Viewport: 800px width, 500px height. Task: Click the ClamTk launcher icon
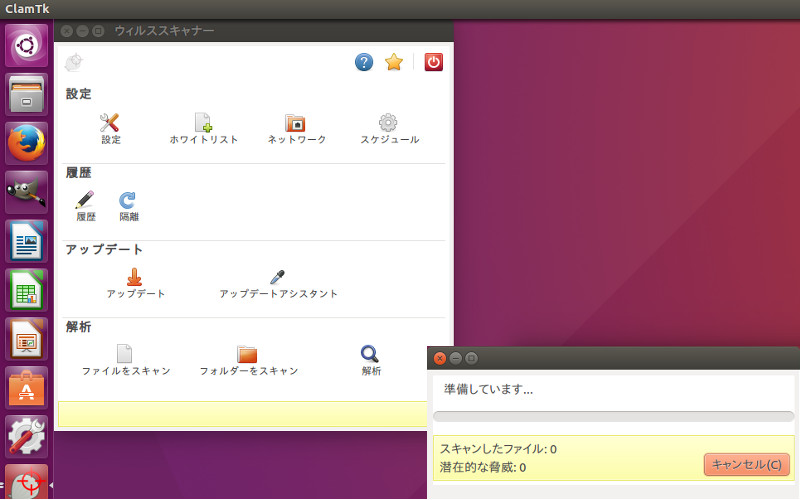(x=27, y=482)
